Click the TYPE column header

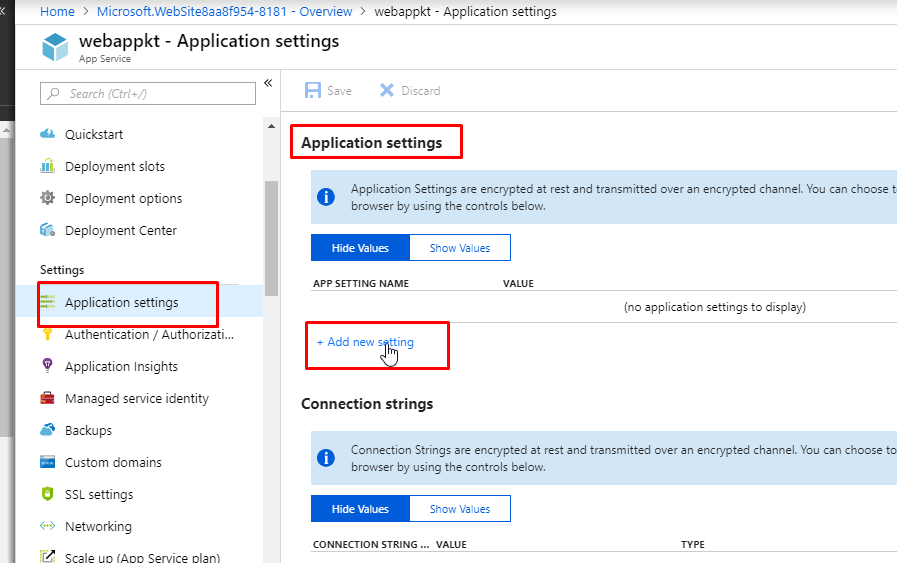[693, 544]
